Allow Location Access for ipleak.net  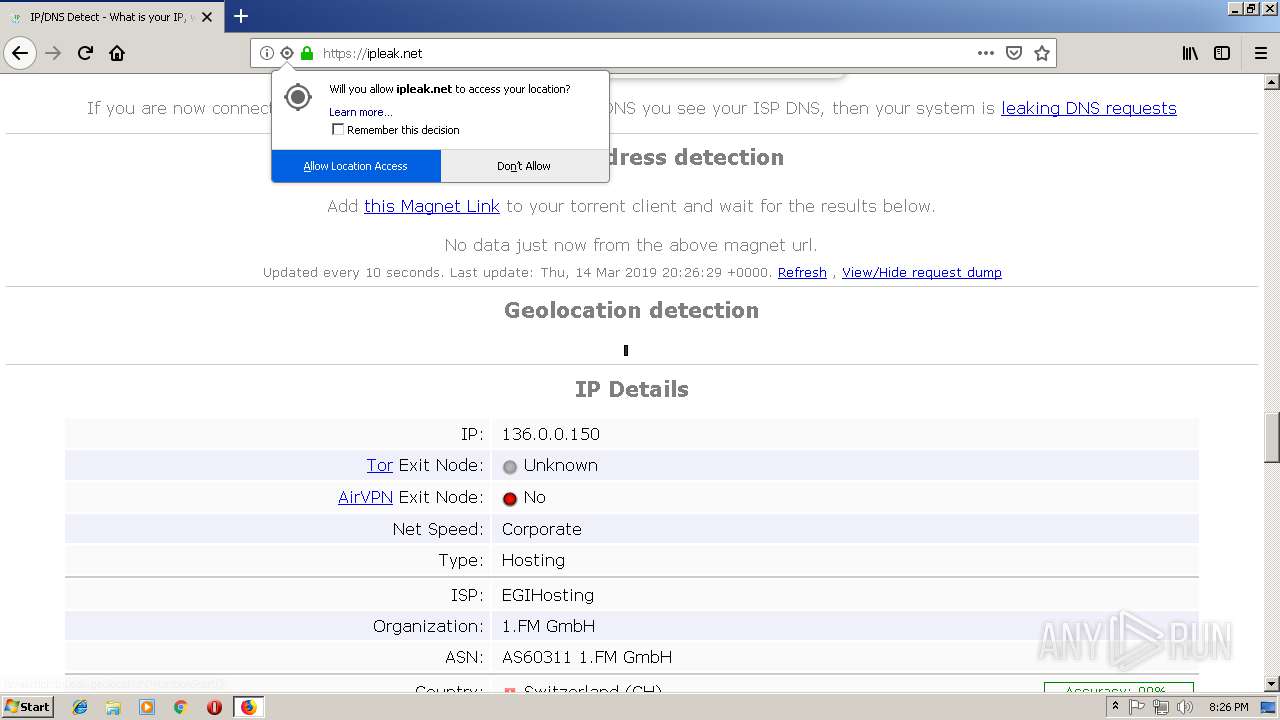tap(356, 166)
